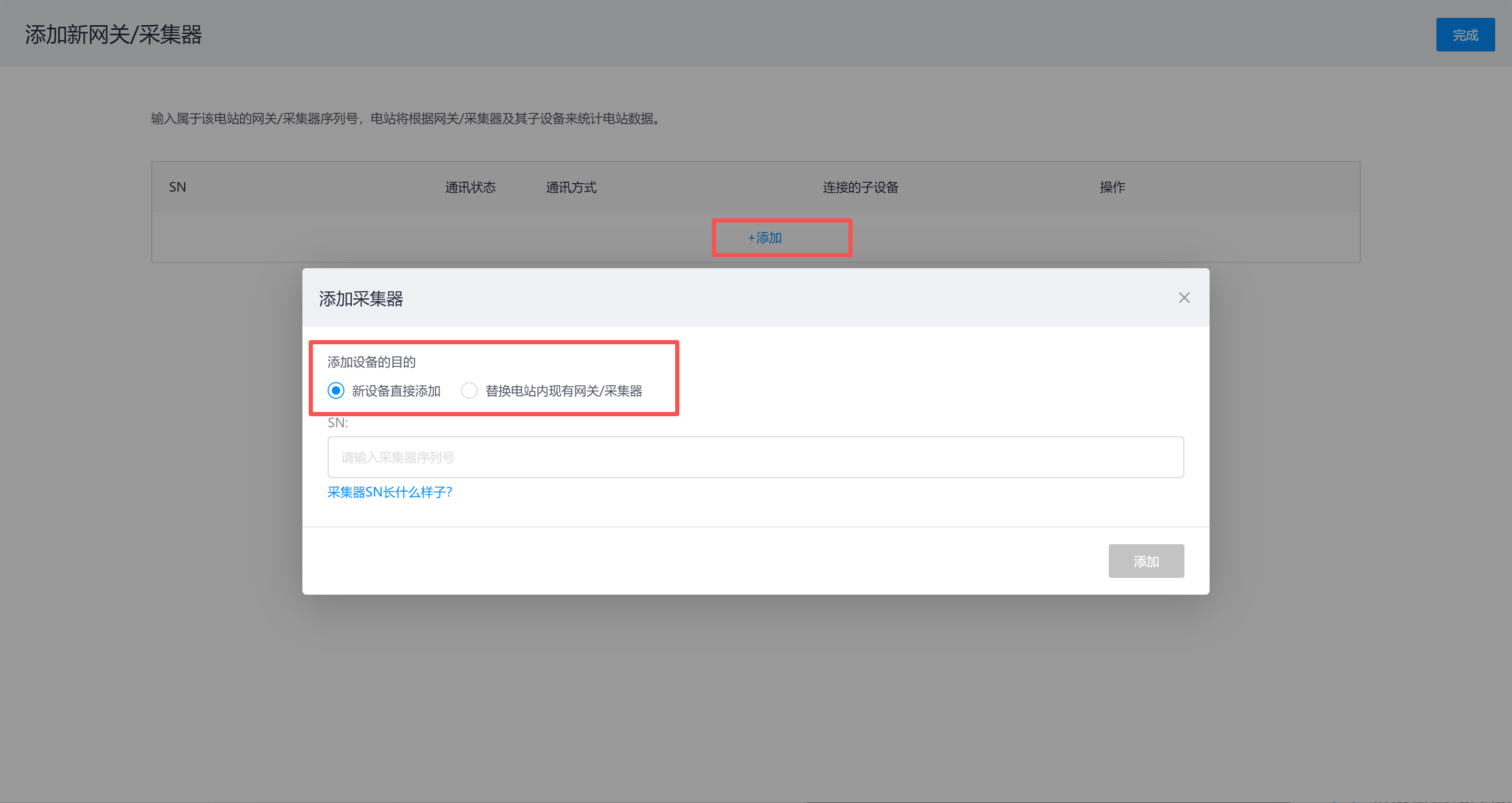Viewport: 1512px width, 803px height.
Task: Click the 操作 column header
Action: pyautogui.click(x=1112, y=187)
